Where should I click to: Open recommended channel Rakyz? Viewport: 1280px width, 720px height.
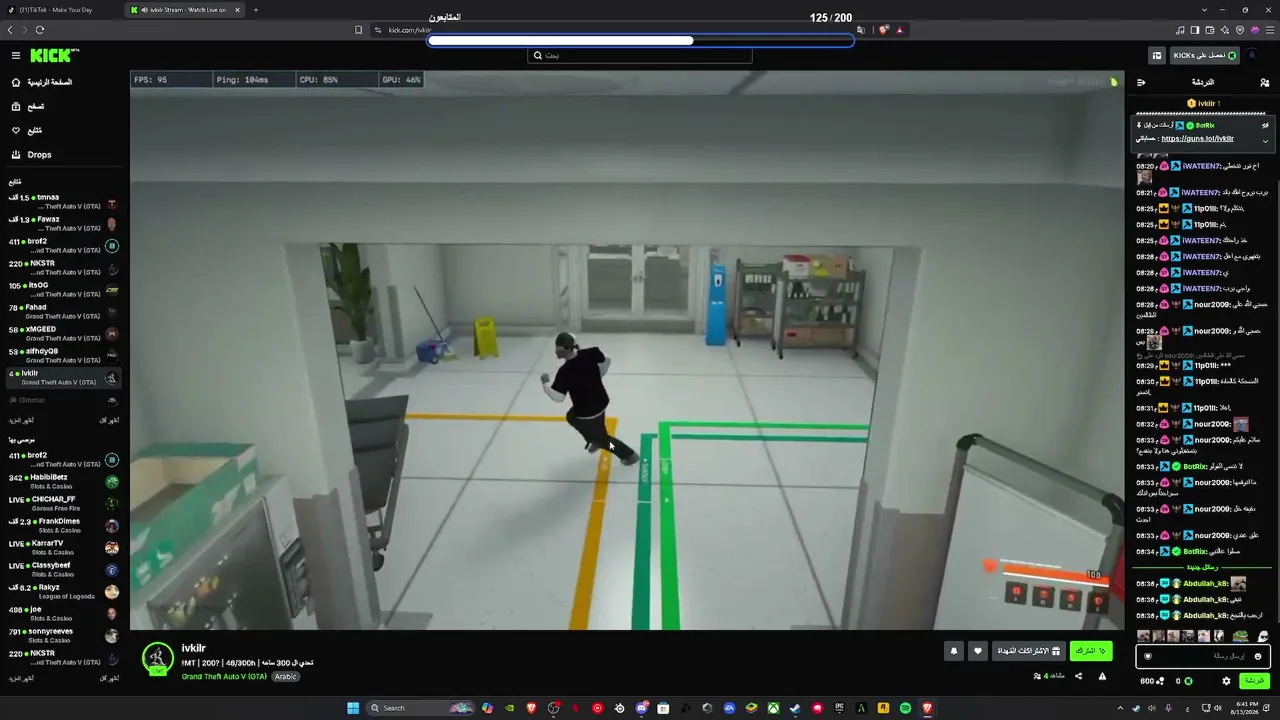(x=63, y=591)
